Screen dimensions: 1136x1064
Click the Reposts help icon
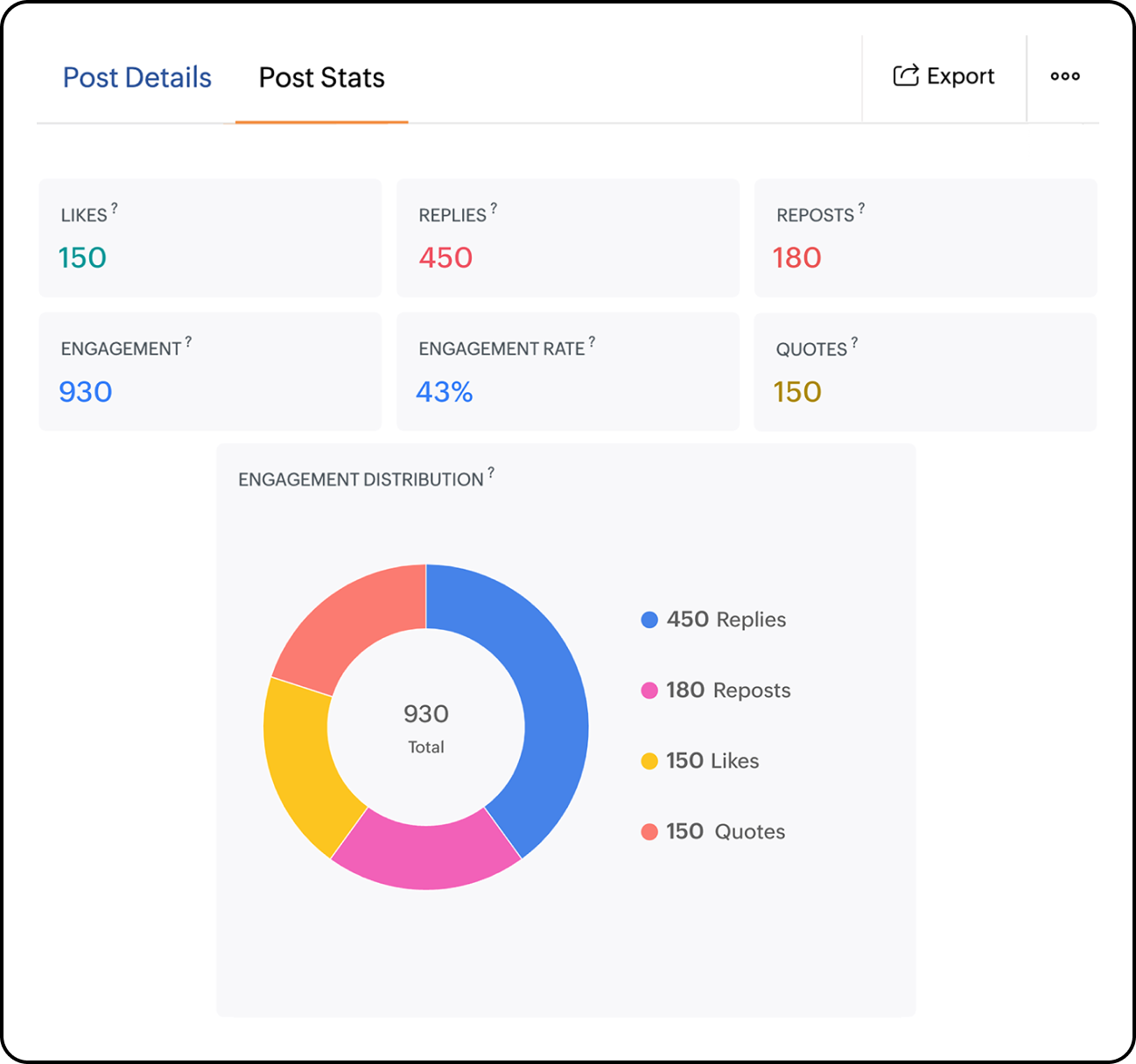click(x=860, y=207)
